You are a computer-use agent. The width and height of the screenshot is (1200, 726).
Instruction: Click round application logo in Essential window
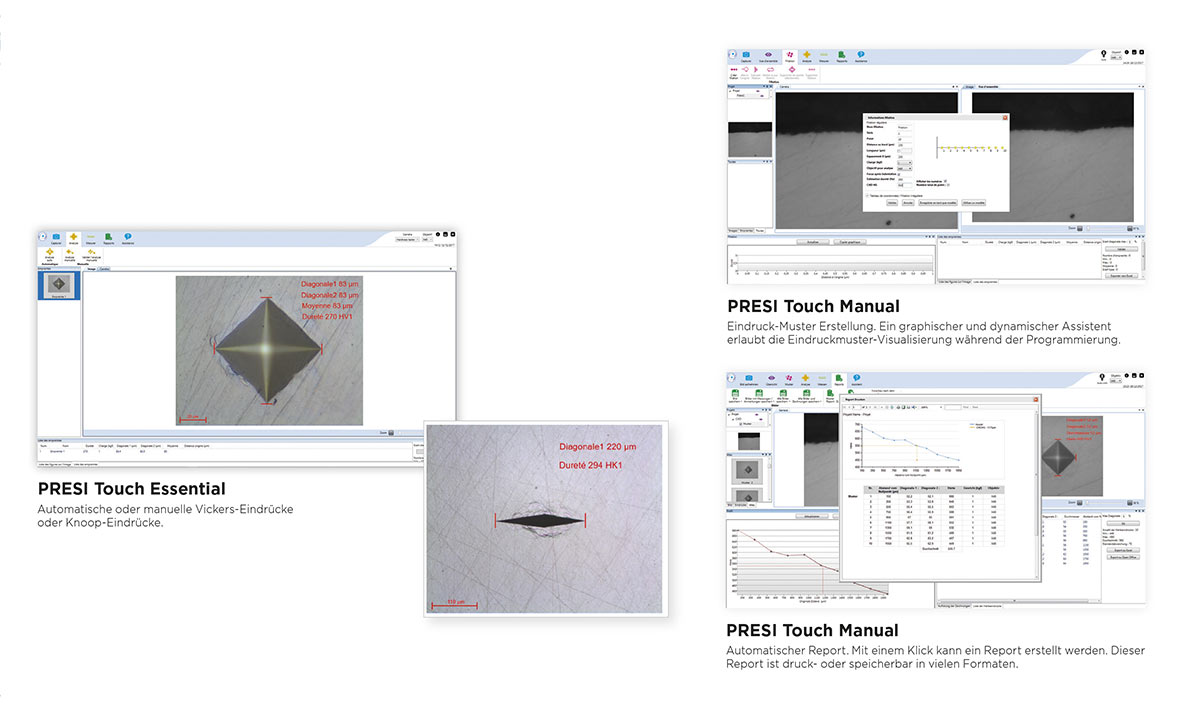point(43,236)
